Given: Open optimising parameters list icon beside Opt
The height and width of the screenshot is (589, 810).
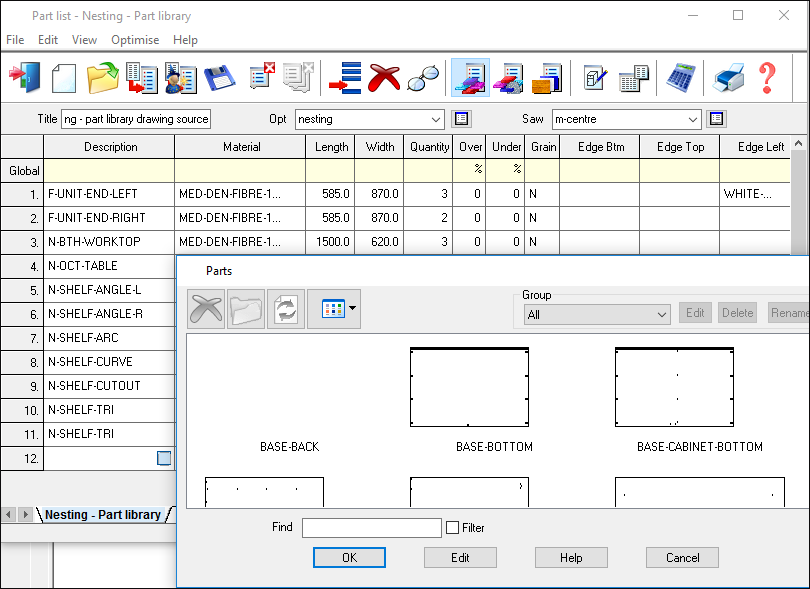Looking at the screenshot, I should [461, 119].
